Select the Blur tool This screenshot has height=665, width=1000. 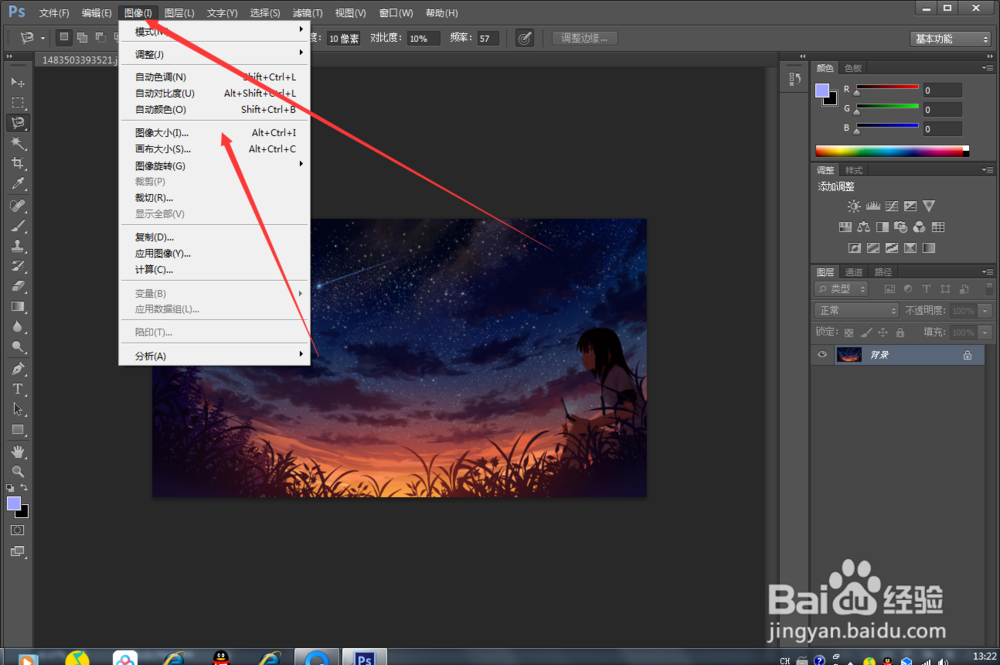(17, 327)
